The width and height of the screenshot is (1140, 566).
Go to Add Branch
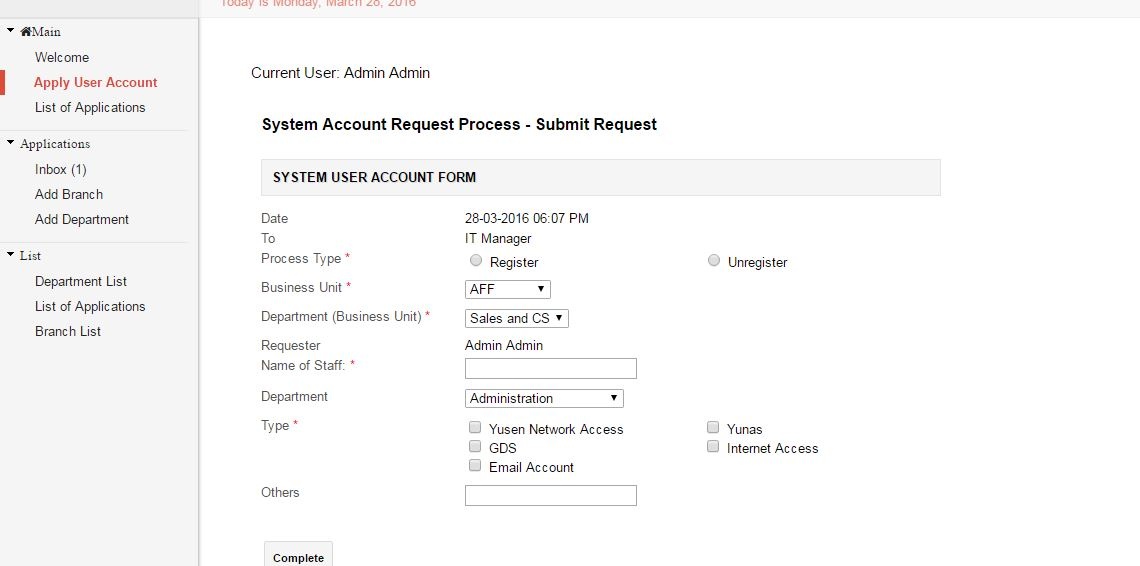69,194
